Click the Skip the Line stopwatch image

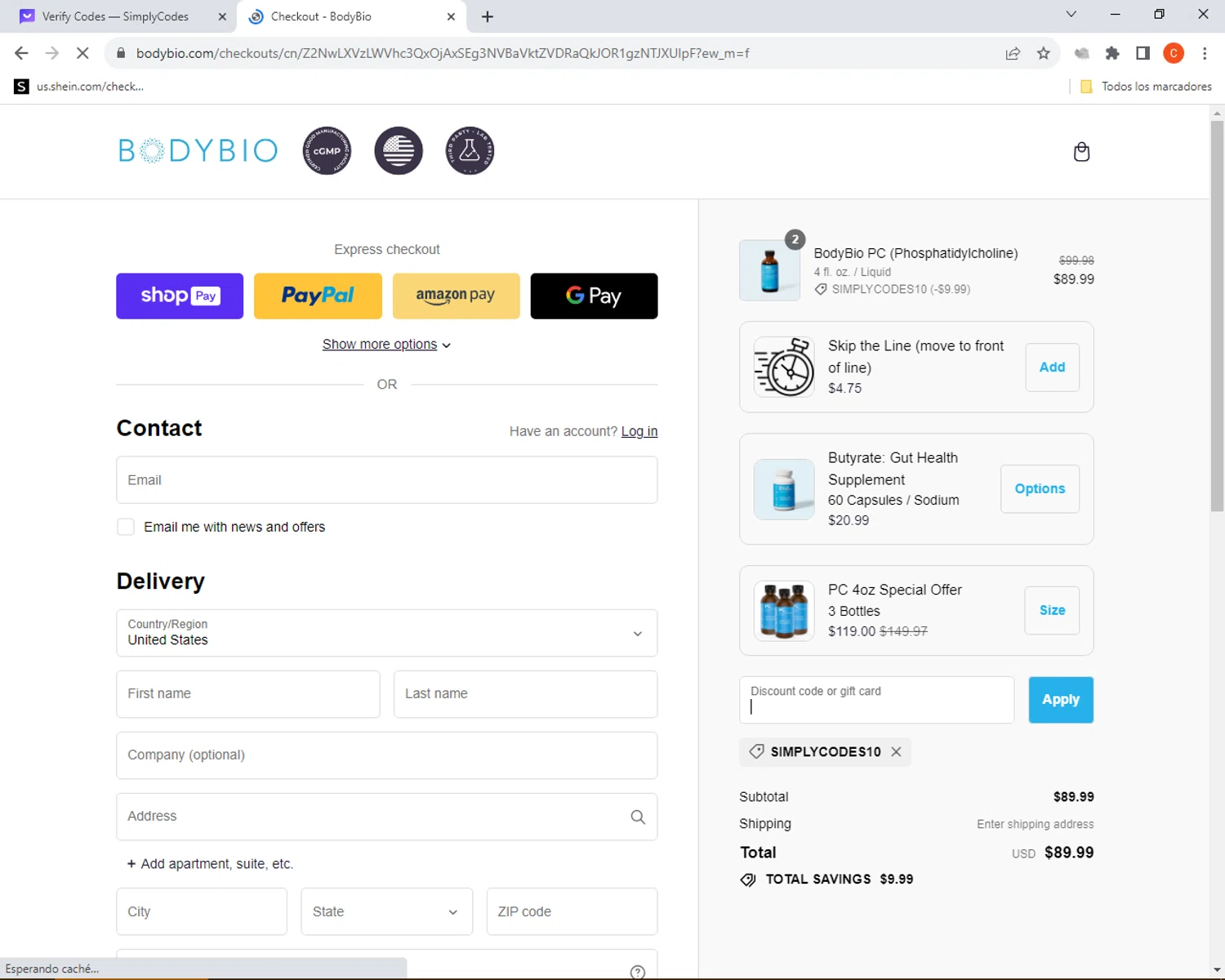pos(784,367)
